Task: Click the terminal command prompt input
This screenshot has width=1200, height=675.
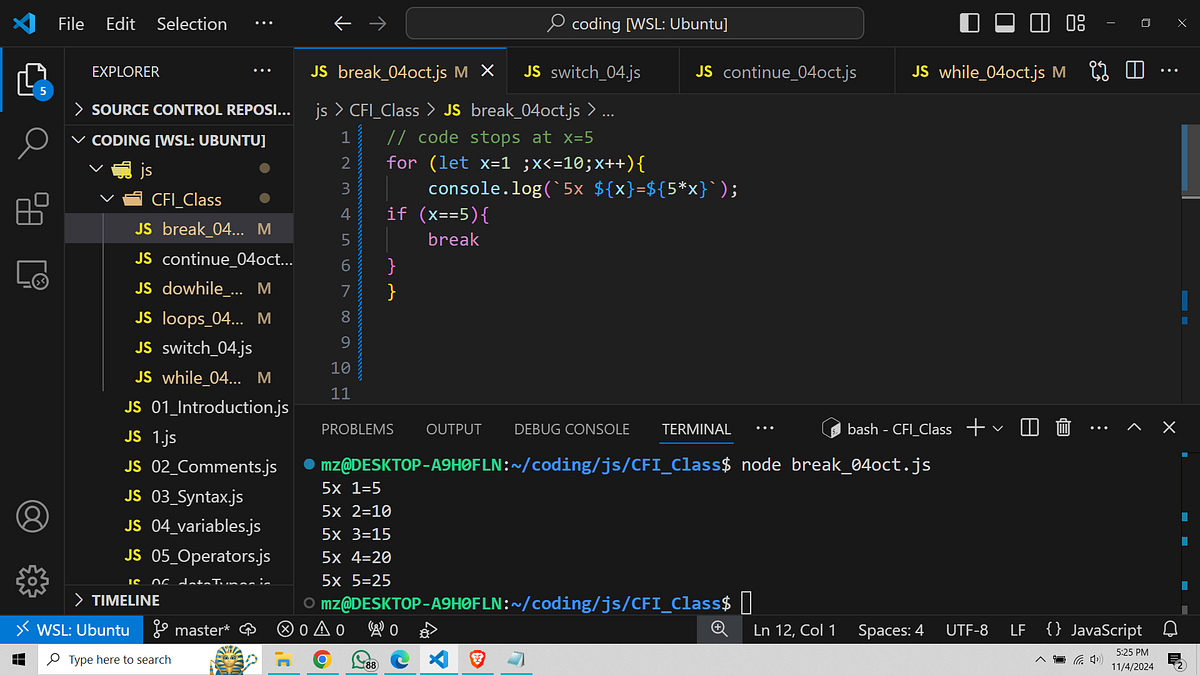Action: [x=747, y=603]
